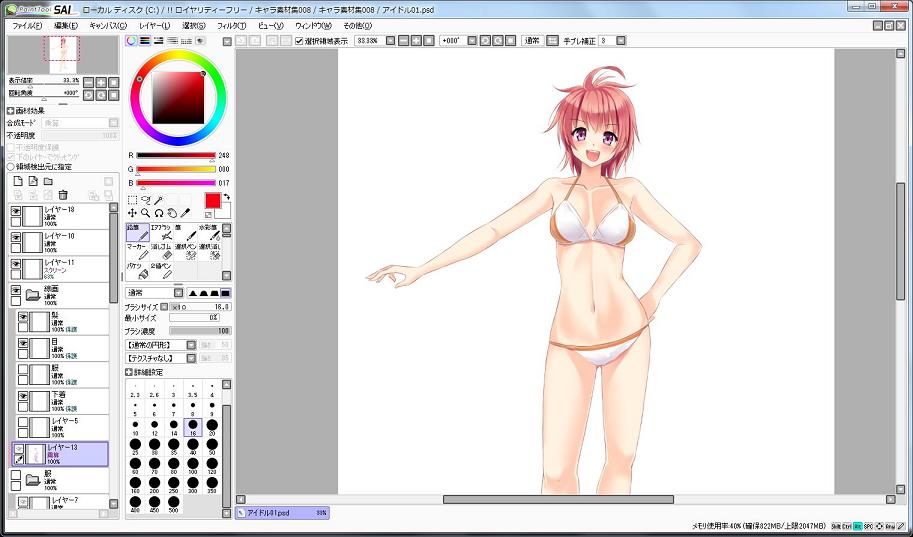Select the エアブラシ (airbrush) tool
Image resolution: width=913 pixels, height=537 pixels.
(x=160, y=233)
